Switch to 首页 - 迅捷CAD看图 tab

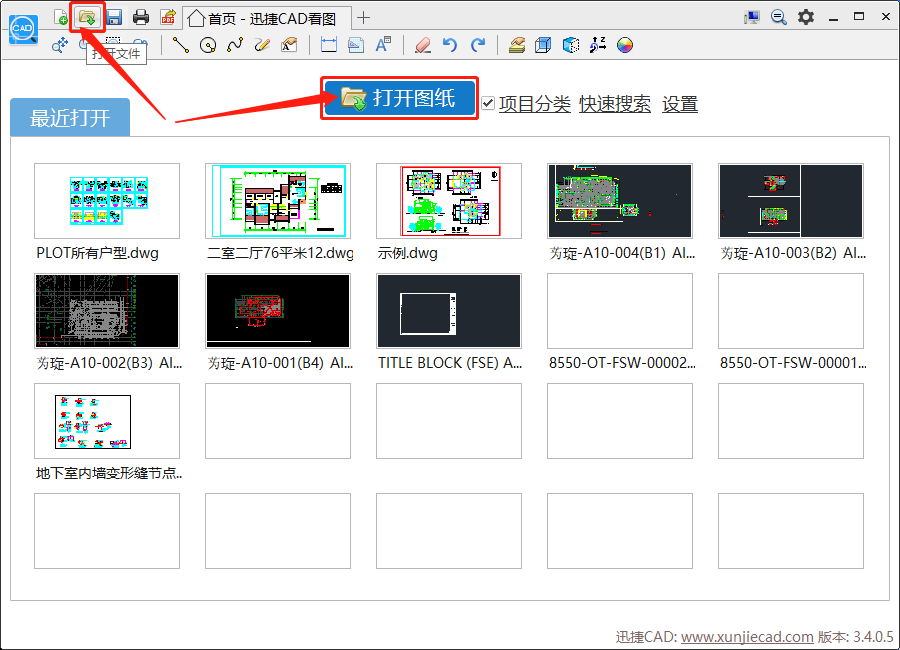pyautogui.click(x=267, y=18)
